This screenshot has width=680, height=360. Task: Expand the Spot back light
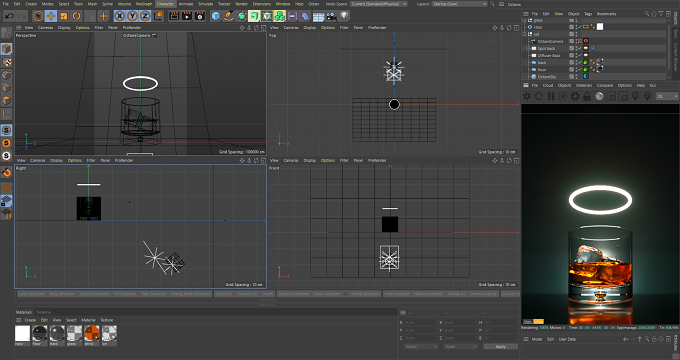point(528,48)
